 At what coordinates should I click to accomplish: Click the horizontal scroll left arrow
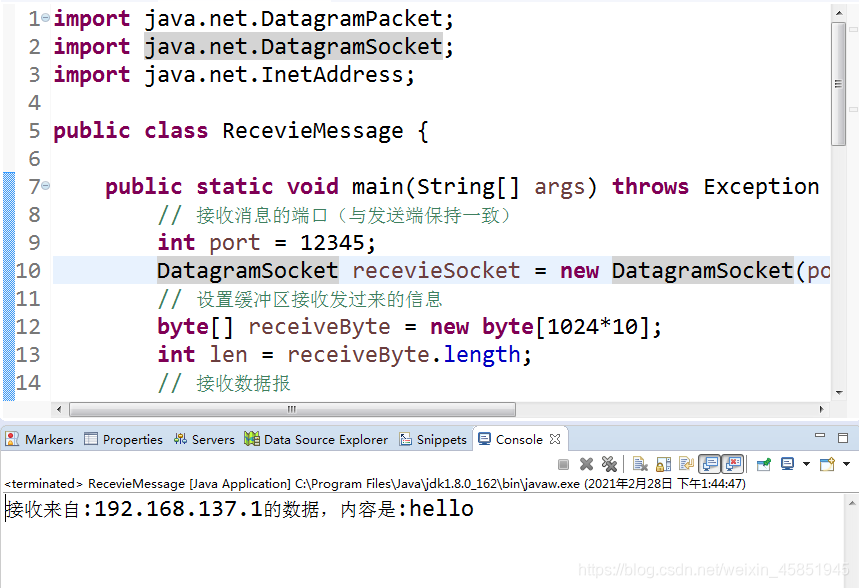(59, 409)
